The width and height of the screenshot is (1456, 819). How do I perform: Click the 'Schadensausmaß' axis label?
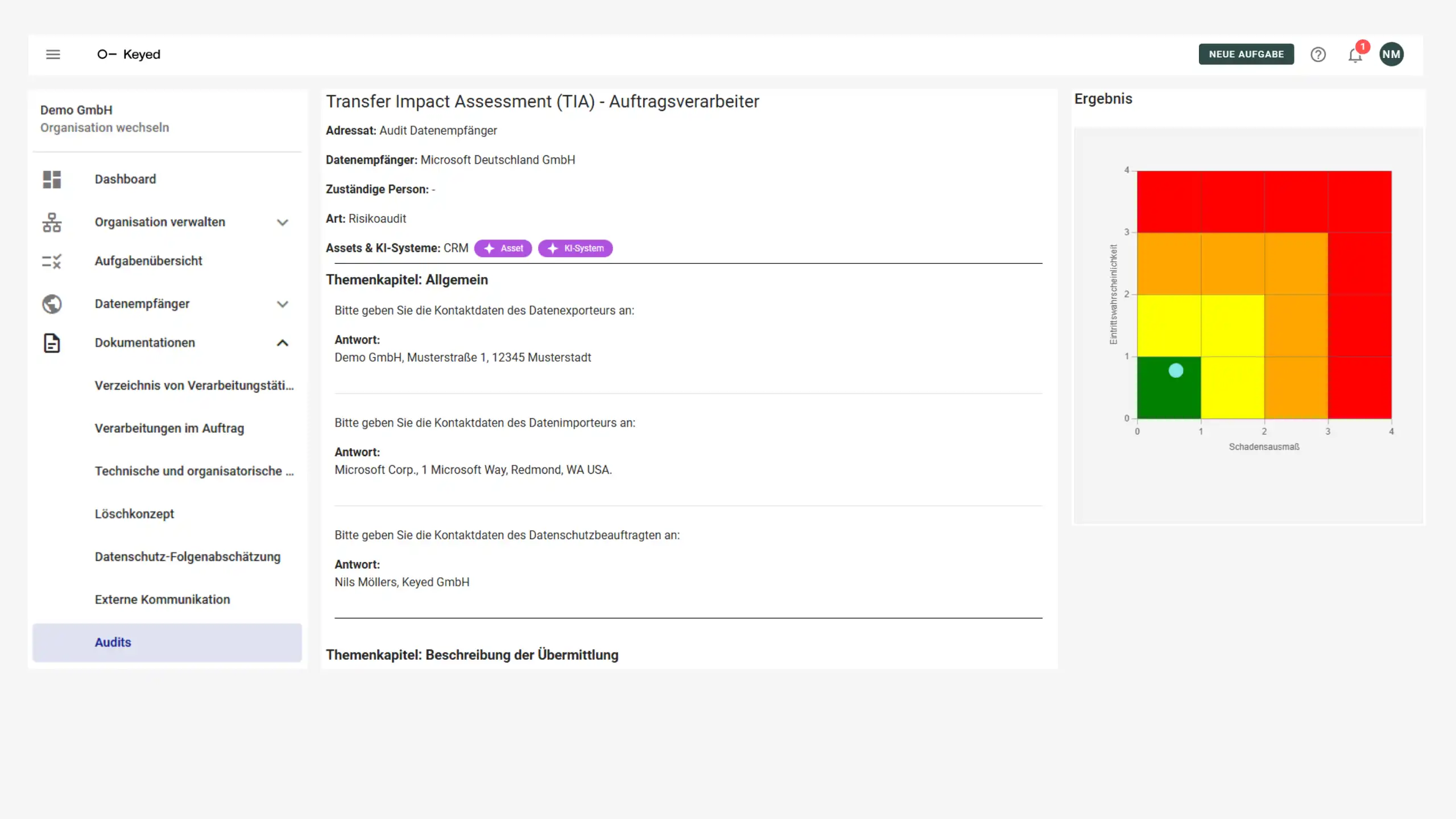click(x=1264, y=447)
